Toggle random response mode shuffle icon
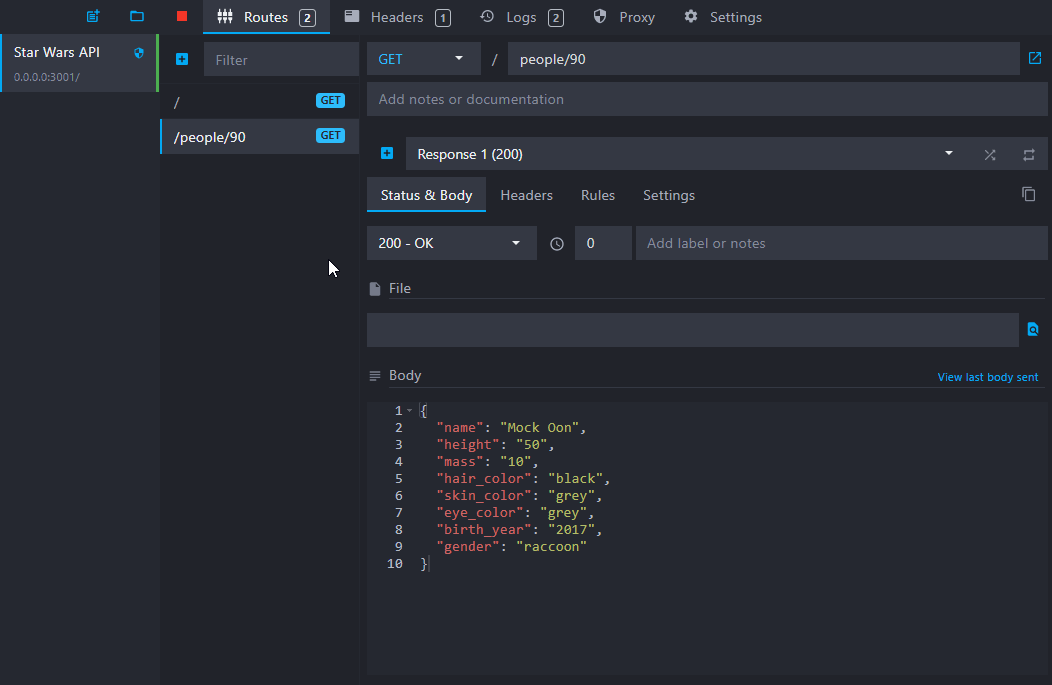The height and width of the screenshot is (685, 1052). tap(990, 154)
